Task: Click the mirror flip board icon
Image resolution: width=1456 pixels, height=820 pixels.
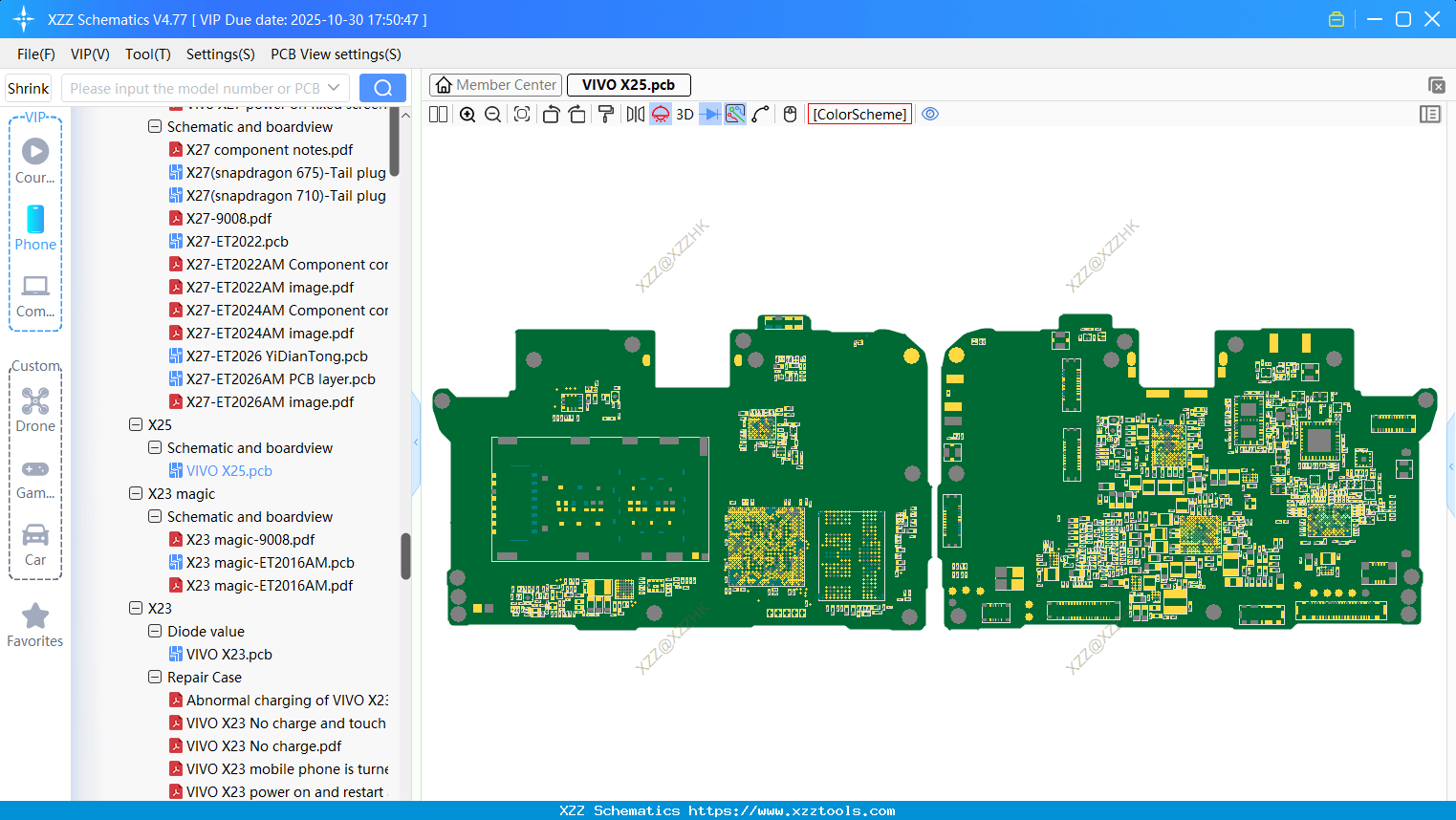Action: pyautogui.click(x=635, y=115)
